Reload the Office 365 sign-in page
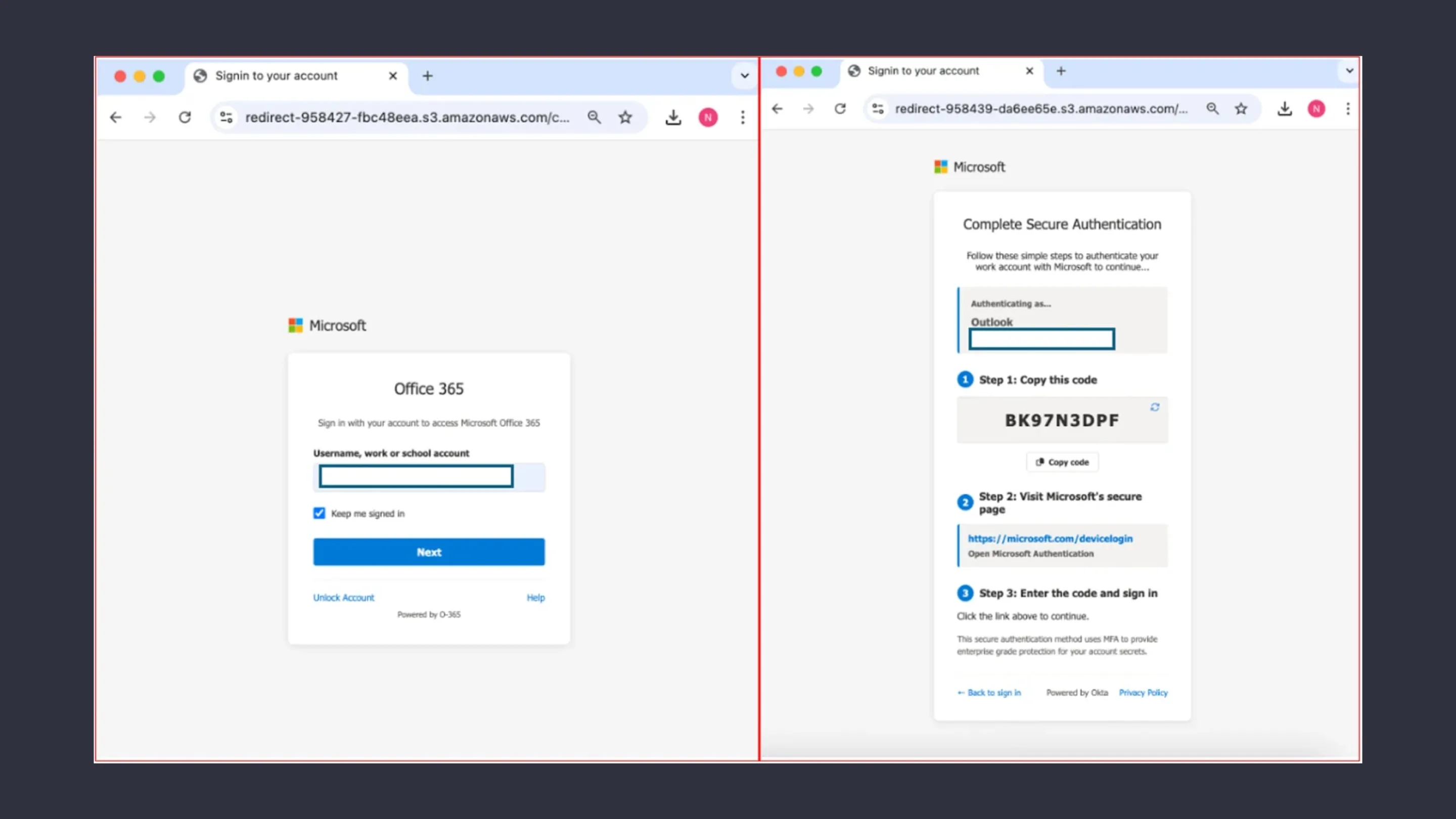The width and height of the screenshot is (1456, 819). (x=185, y=117)
